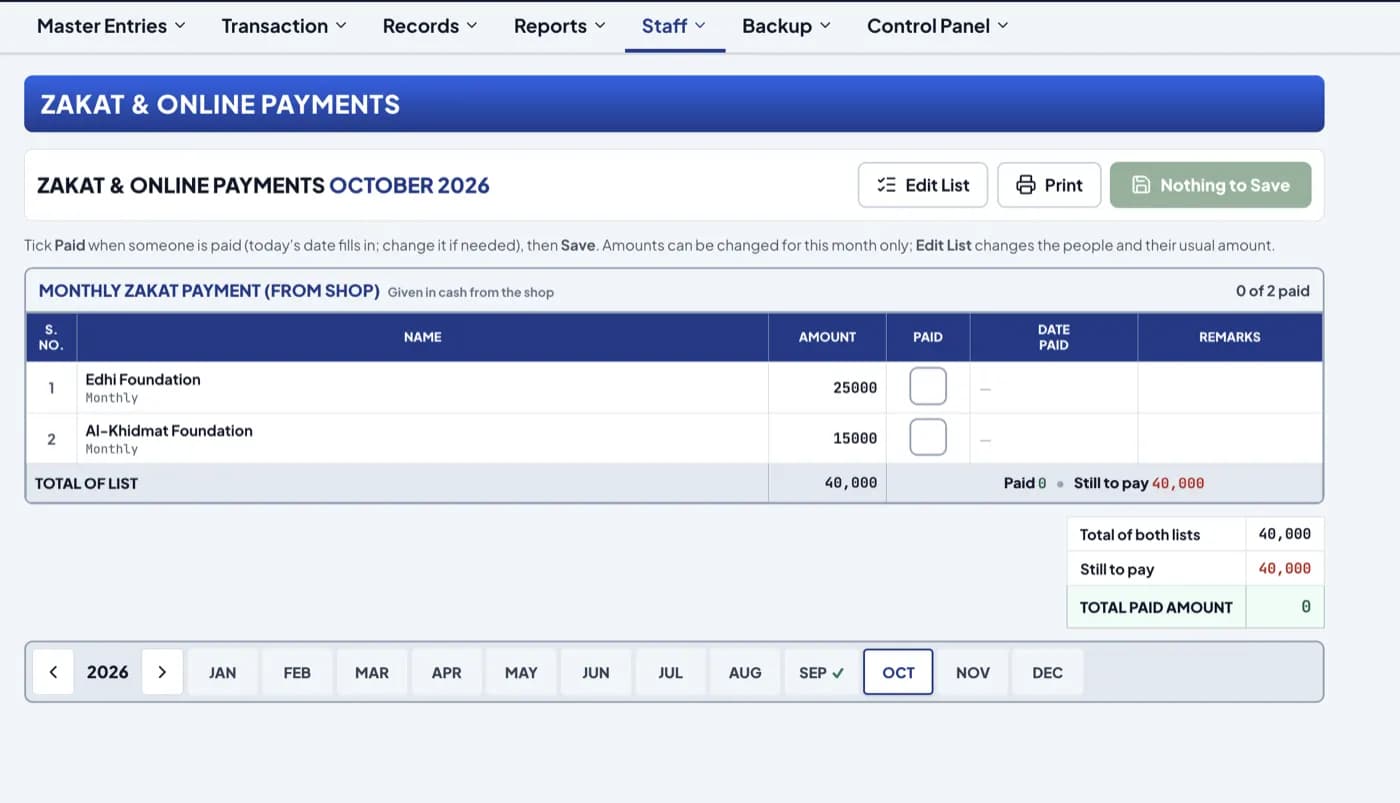Image resolution: width=1400 pixels, height=803 pixels.
Task: Edit the 15000 amount for Al-Khidmat Foundation
Action: click(x=827, y=438)
